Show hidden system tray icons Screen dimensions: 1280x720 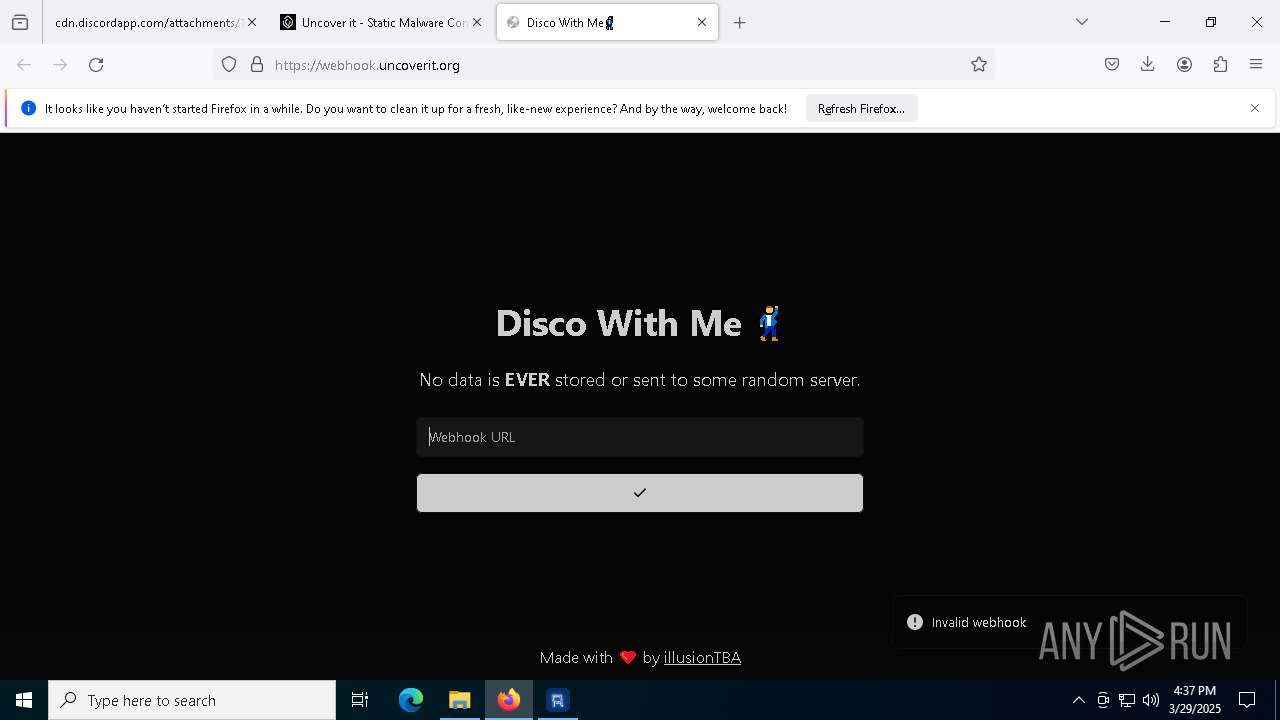[1078, 700]
